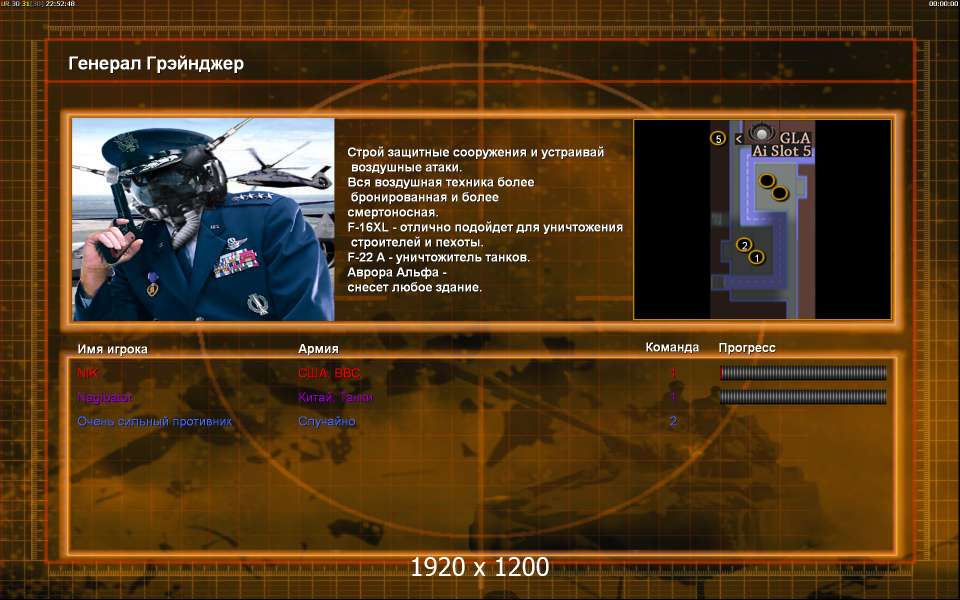Screen dimensions: 960x600
Task: Click the 22:52:48 clock readout
Action: click(60, 4)
